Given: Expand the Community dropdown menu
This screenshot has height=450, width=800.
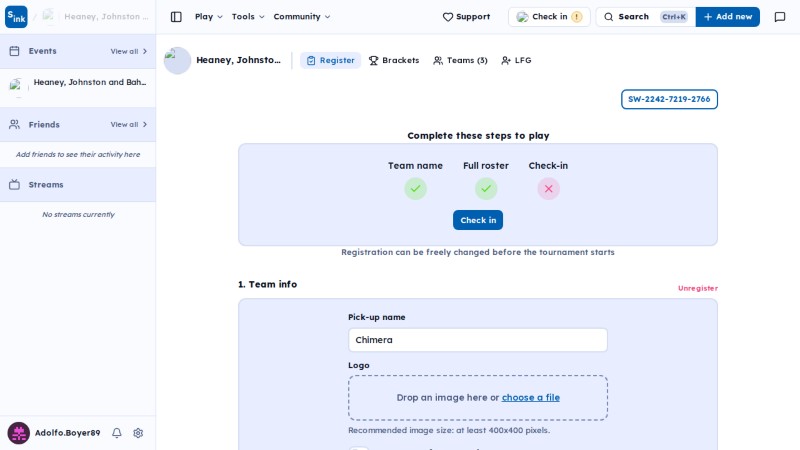Looking at the screenshot, I should pyautogui.click(x=302, y=17).
